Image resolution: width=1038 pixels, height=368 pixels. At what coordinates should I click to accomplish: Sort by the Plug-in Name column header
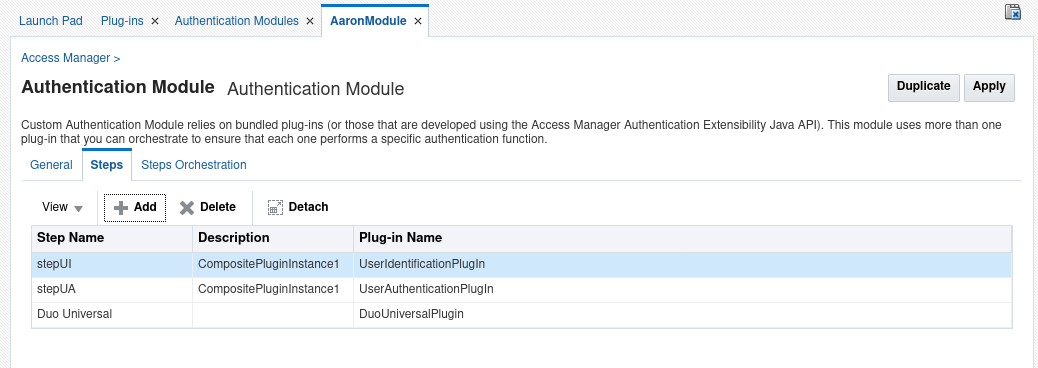click(683, 238)
